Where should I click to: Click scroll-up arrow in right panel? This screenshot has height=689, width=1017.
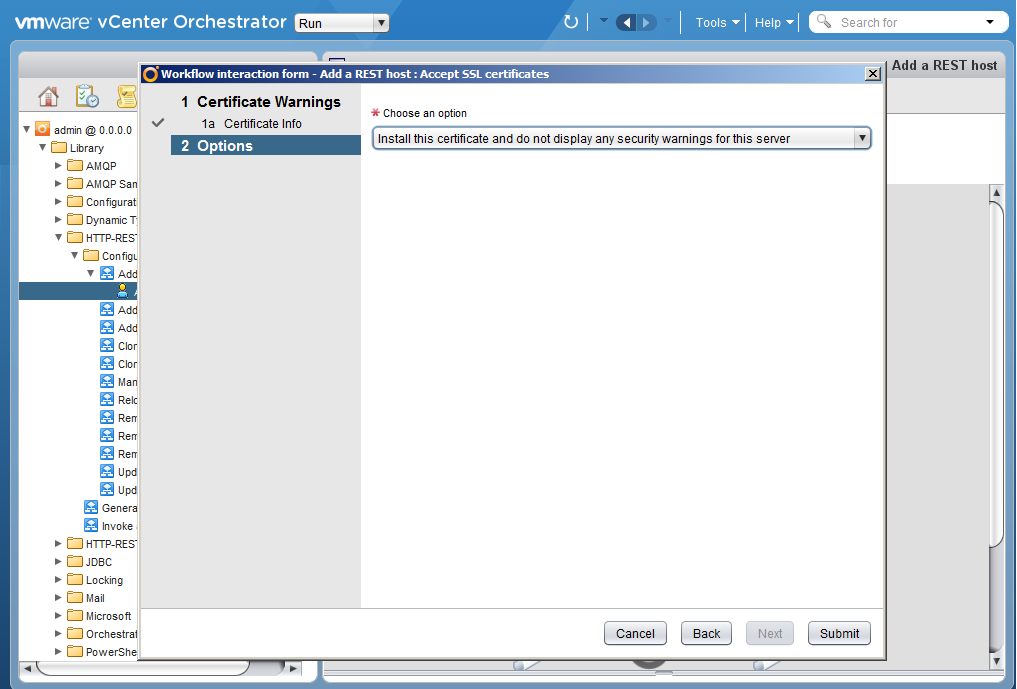tap(996, 193)
